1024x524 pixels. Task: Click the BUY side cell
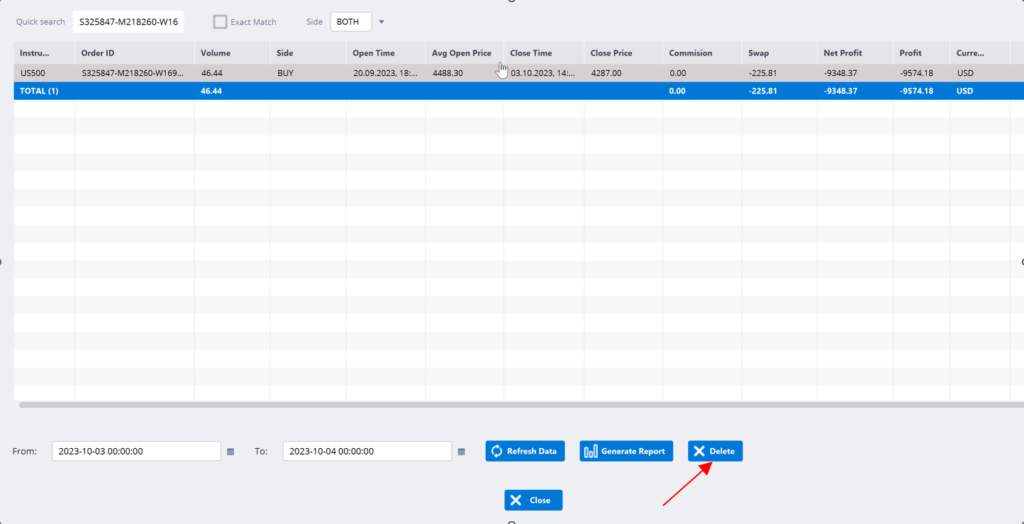308,73
